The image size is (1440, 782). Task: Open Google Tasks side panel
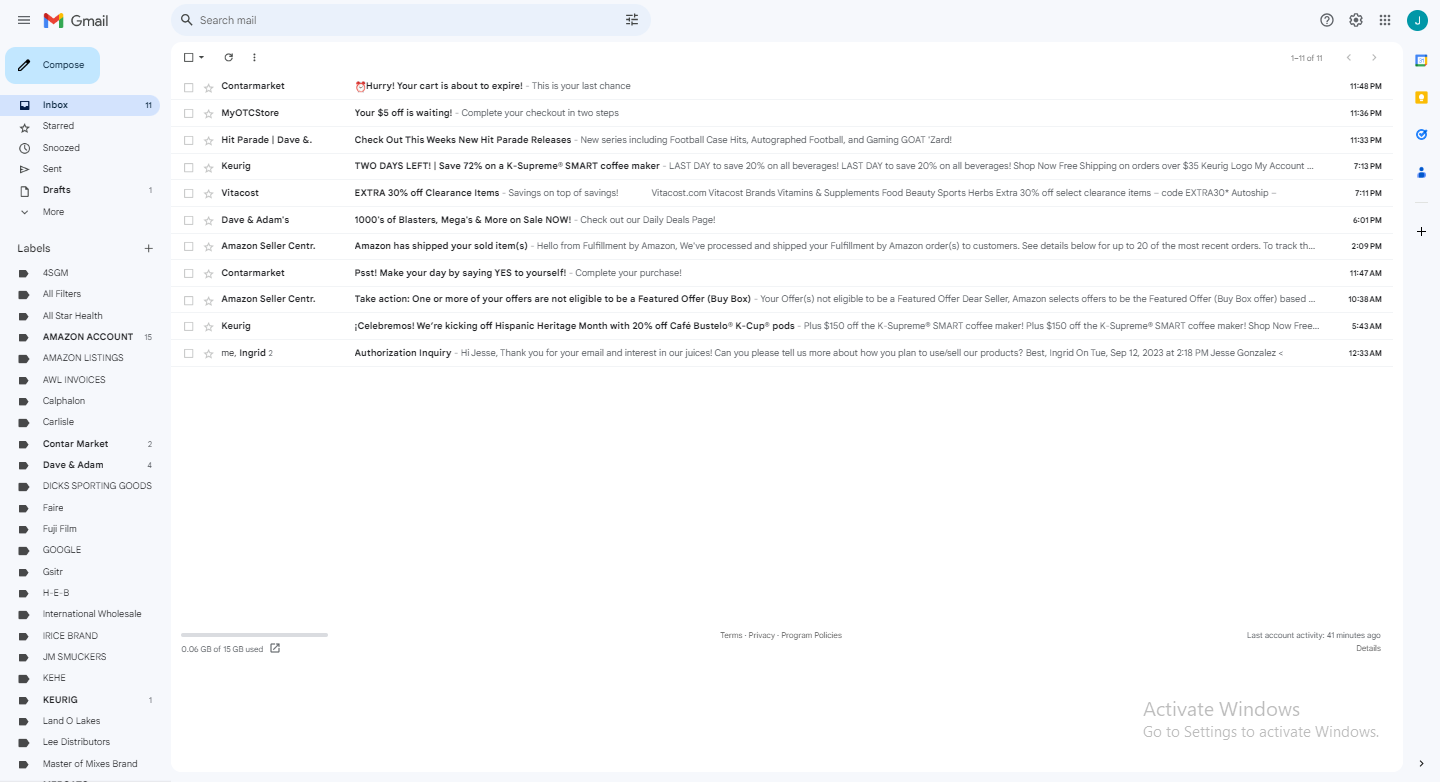[1421, 134]
